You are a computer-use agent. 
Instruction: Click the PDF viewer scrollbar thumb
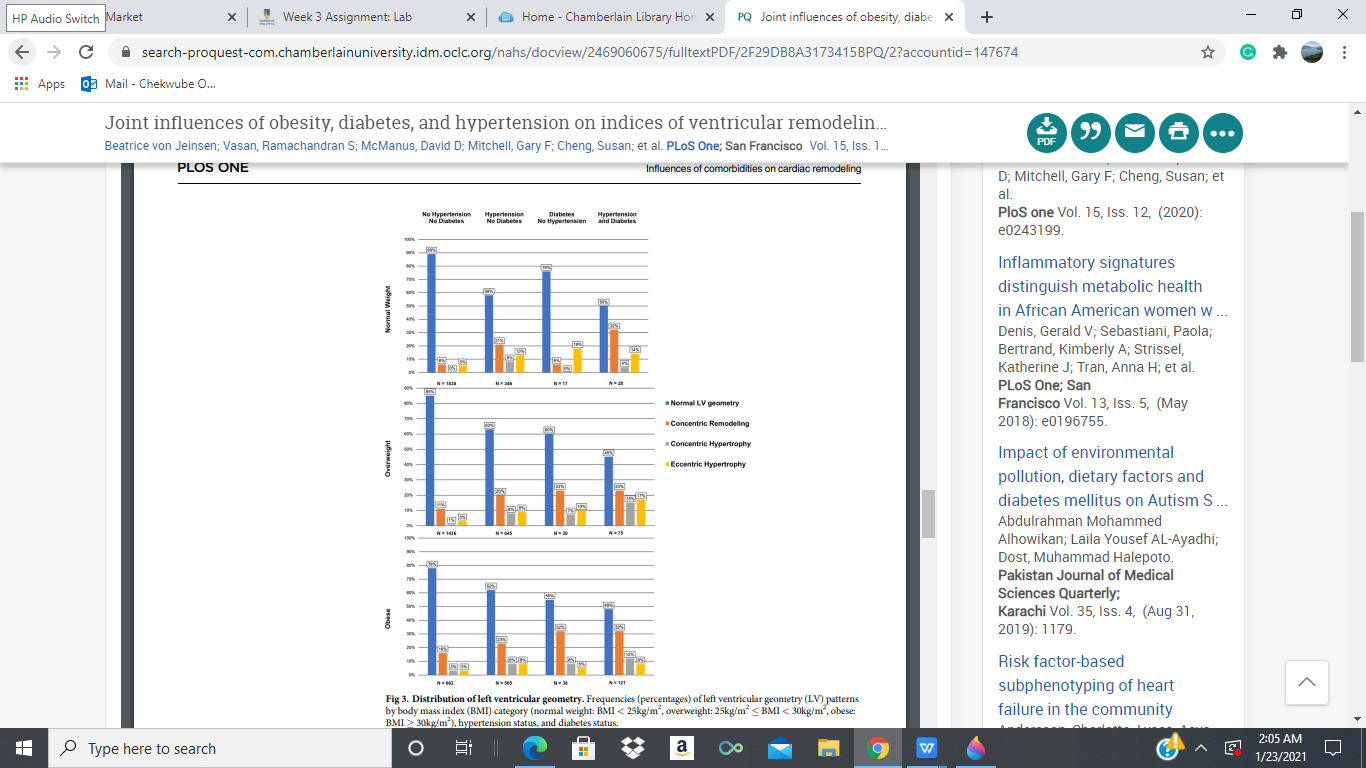click(928, 514)
